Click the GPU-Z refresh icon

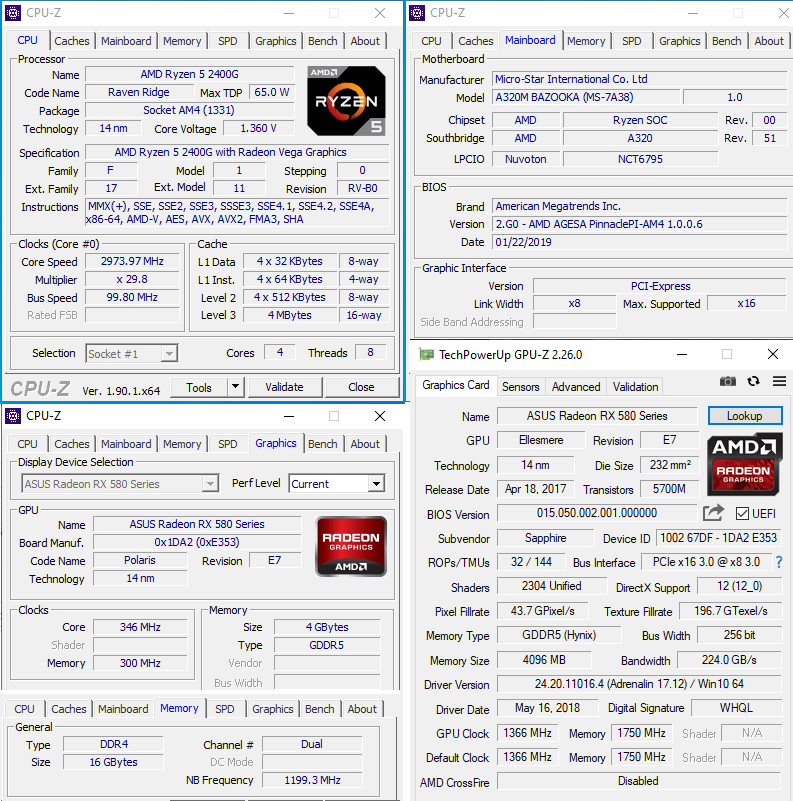click(753, 381)
